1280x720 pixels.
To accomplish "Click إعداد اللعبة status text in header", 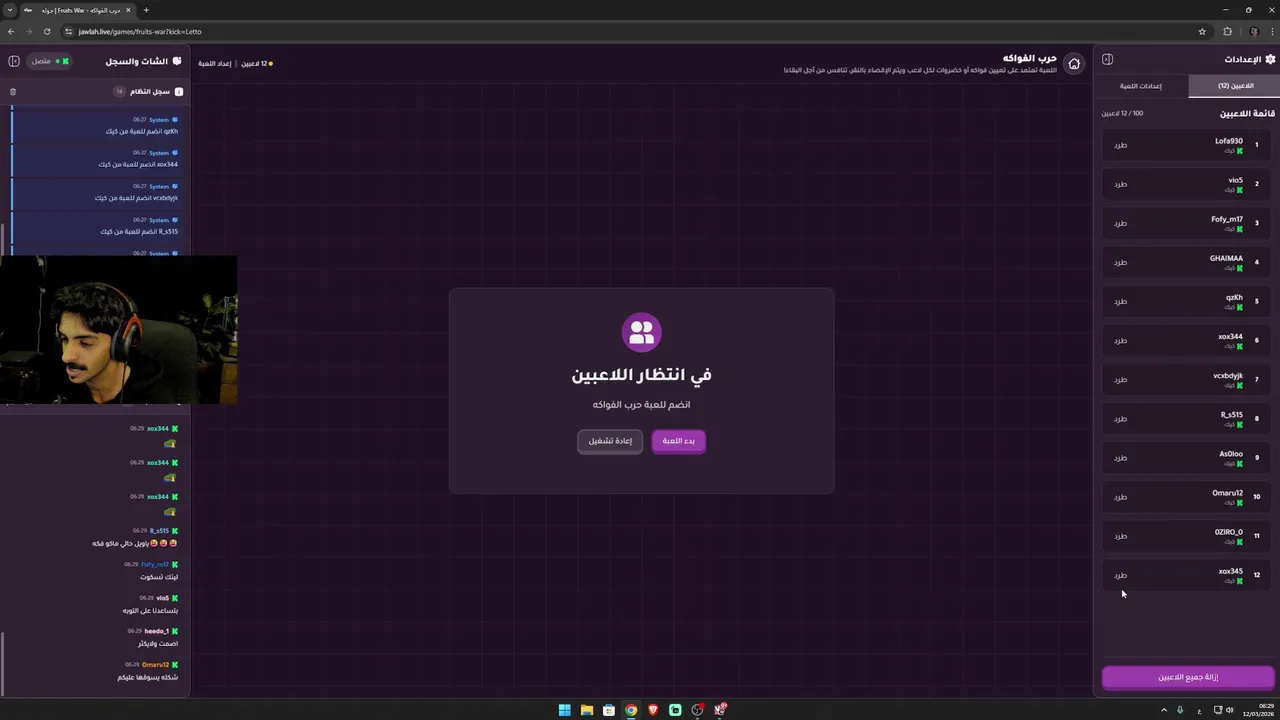I will pyautogui.click(x=215, y=63).
